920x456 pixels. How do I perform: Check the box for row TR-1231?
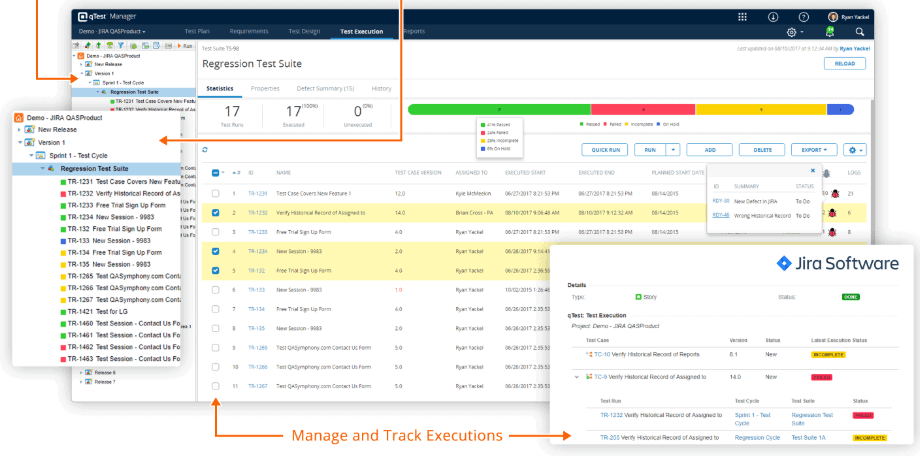pos(215,193)
